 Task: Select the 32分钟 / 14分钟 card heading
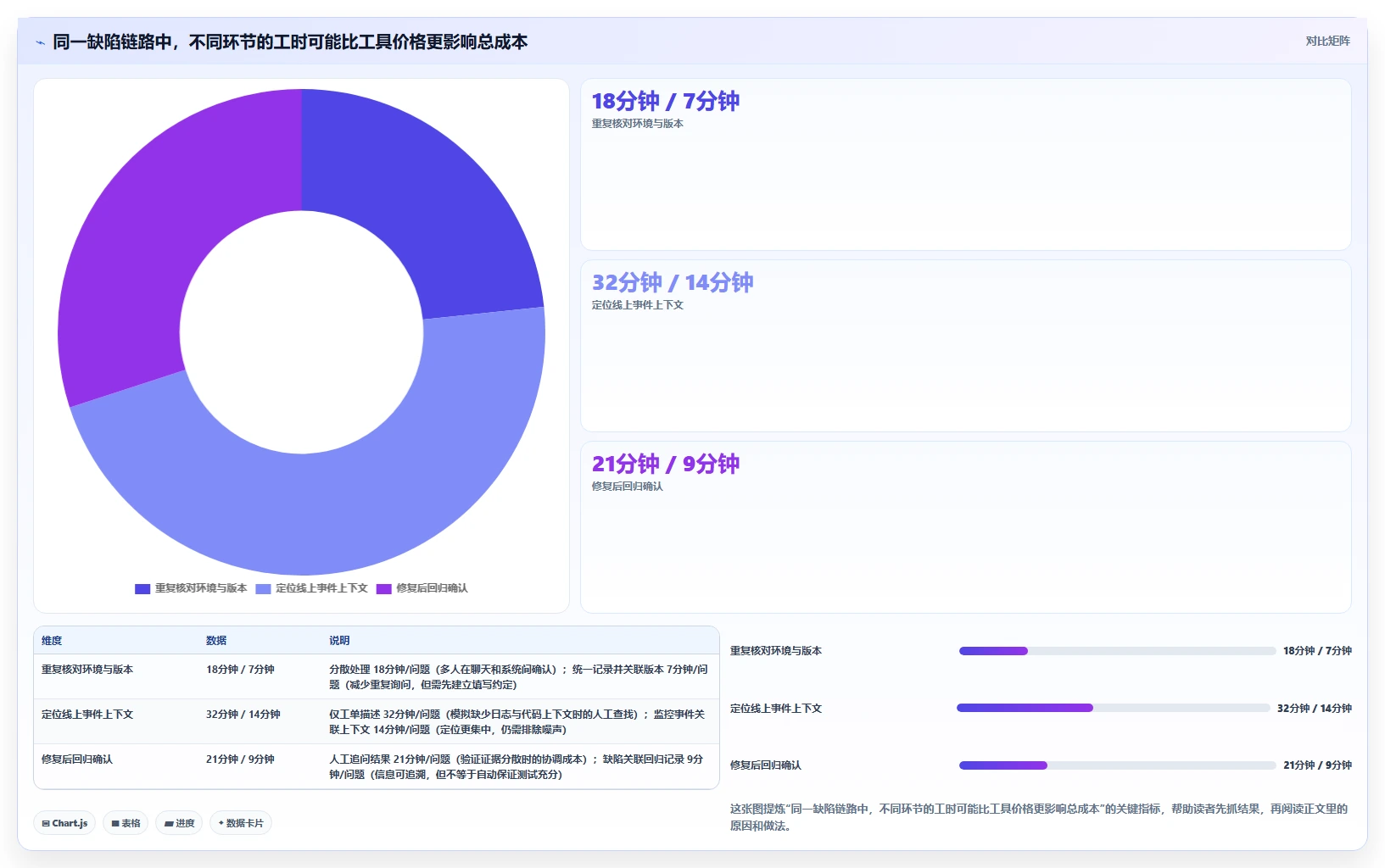coord(673,282)
